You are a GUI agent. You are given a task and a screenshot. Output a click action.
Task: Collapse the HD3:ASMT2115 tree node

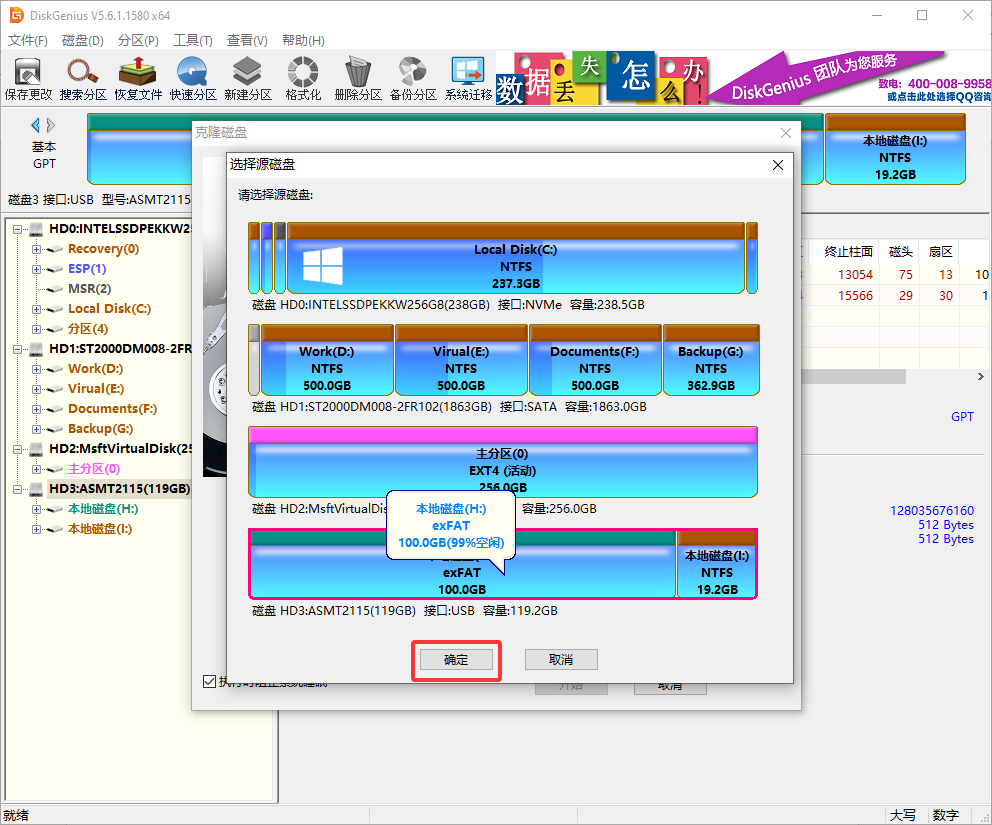click(x=18, y=489)
